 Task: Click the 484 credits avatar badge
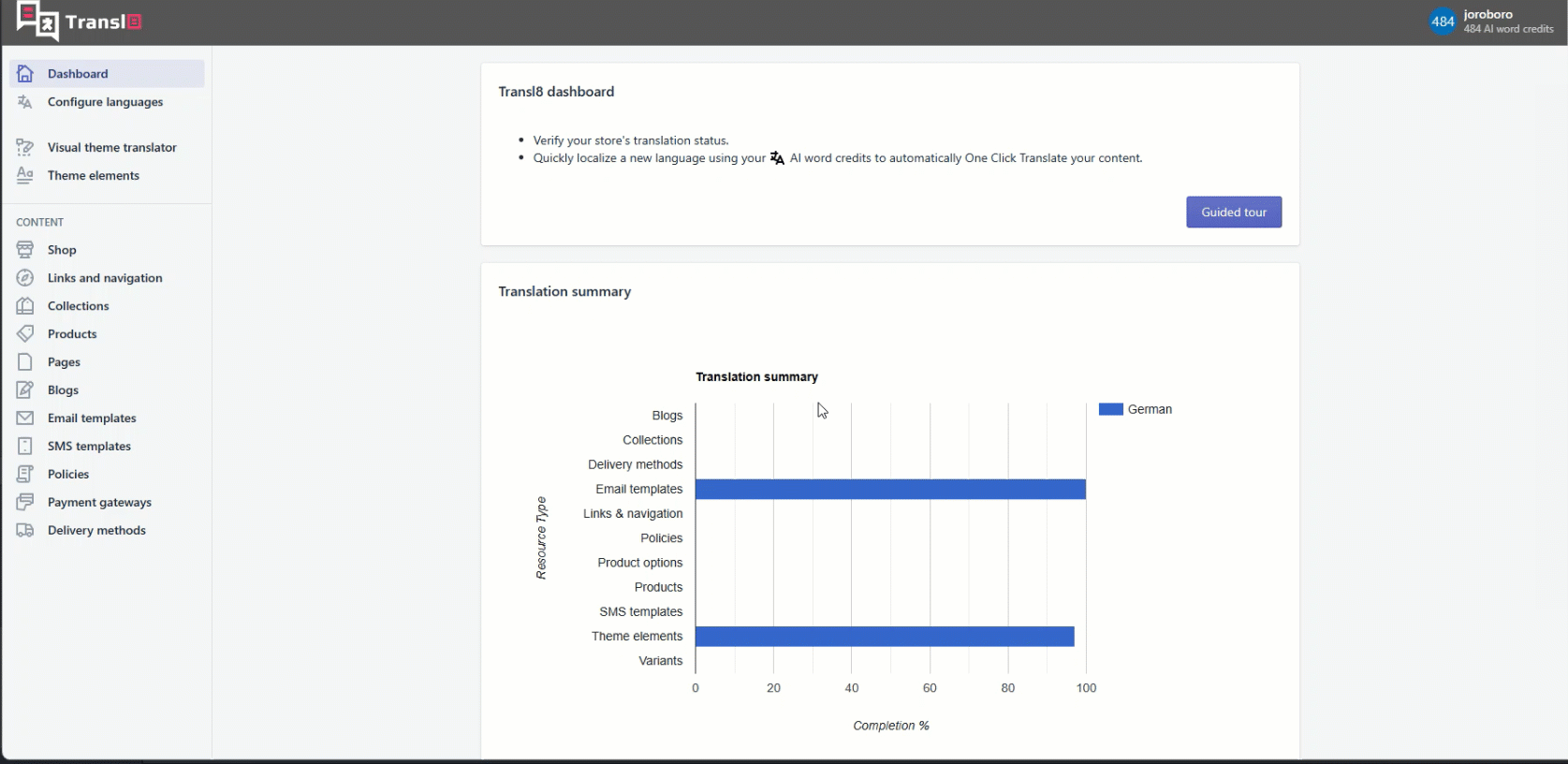(1443, 22)
